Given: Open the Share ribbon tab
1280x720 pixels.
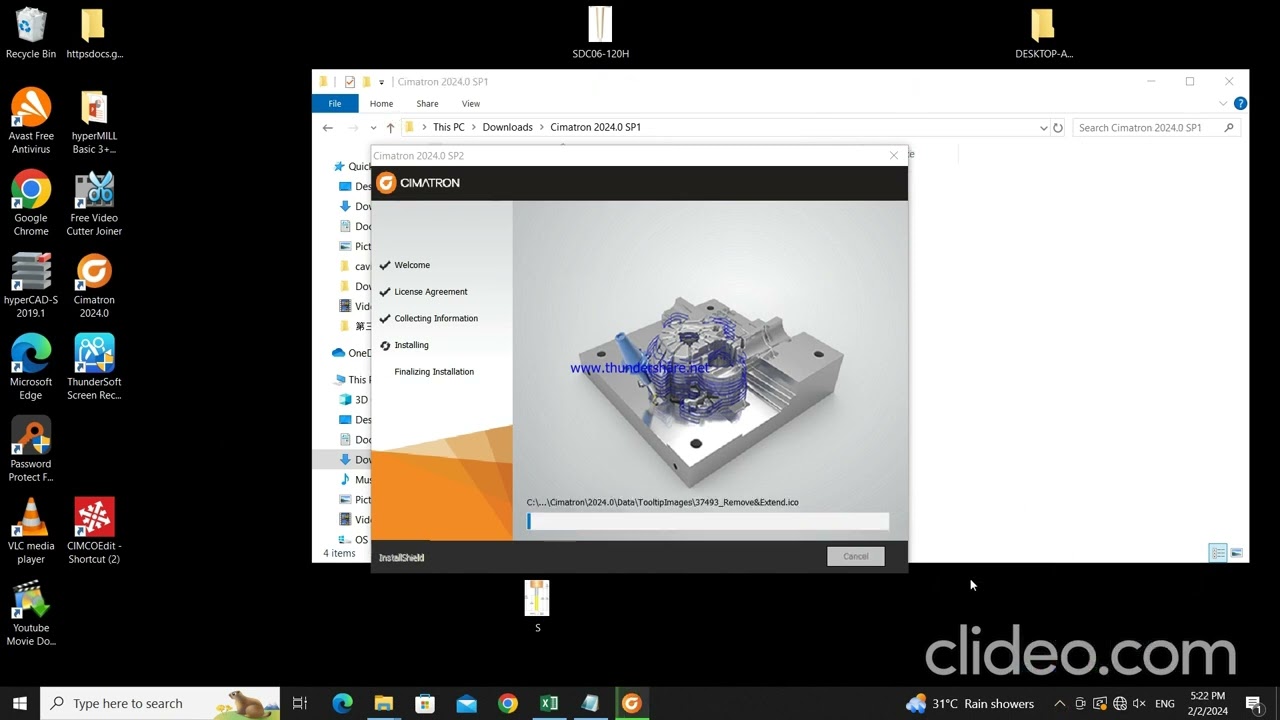Looking at the screenshot, I should (427, 103).
